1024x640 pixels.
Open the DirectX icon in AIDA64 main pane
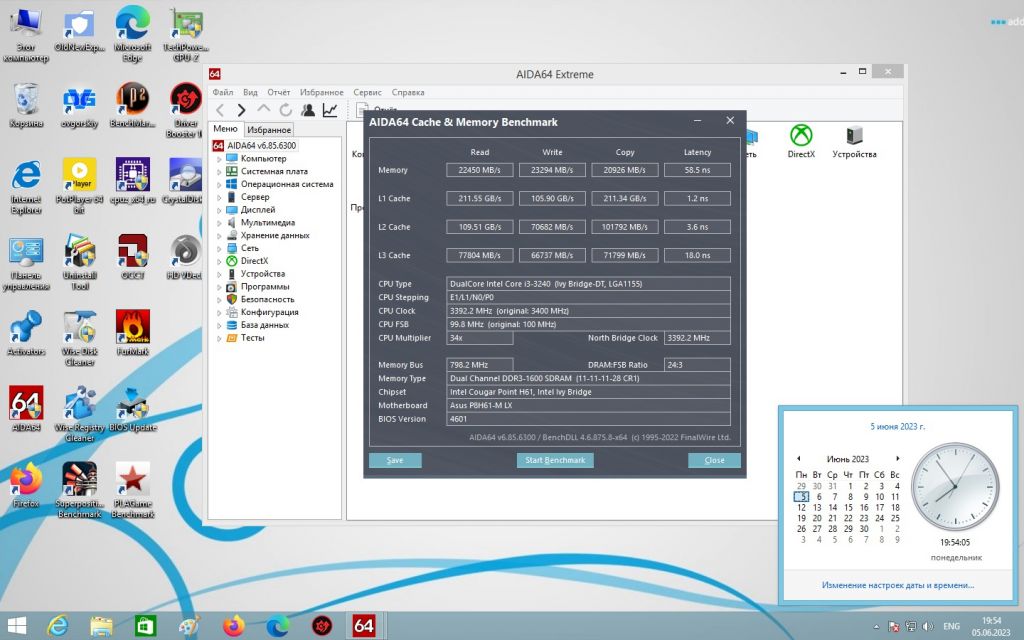[801, 141]
